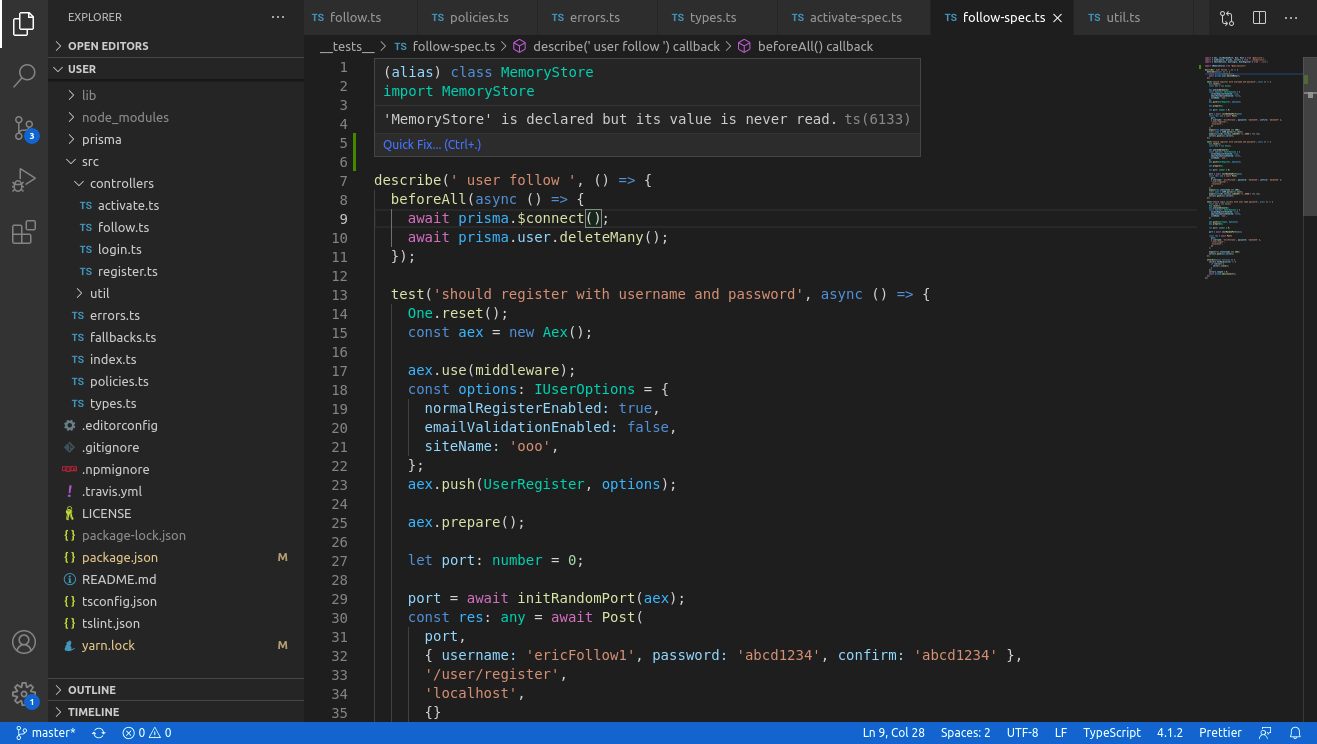The image size is (1317, 744).
Task: Click the Prettier status bar item
Action: pyautogui.click(x=1220, y=733)
